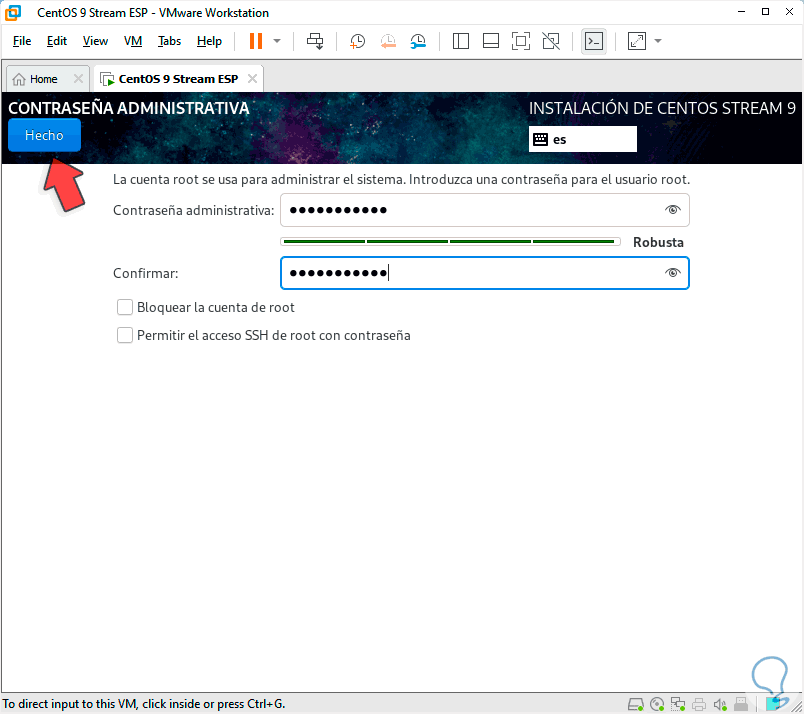Click the CD/DVD drive status icon
Screen dimensions: 804x714
pyautogui.click(x=657, y=704)
